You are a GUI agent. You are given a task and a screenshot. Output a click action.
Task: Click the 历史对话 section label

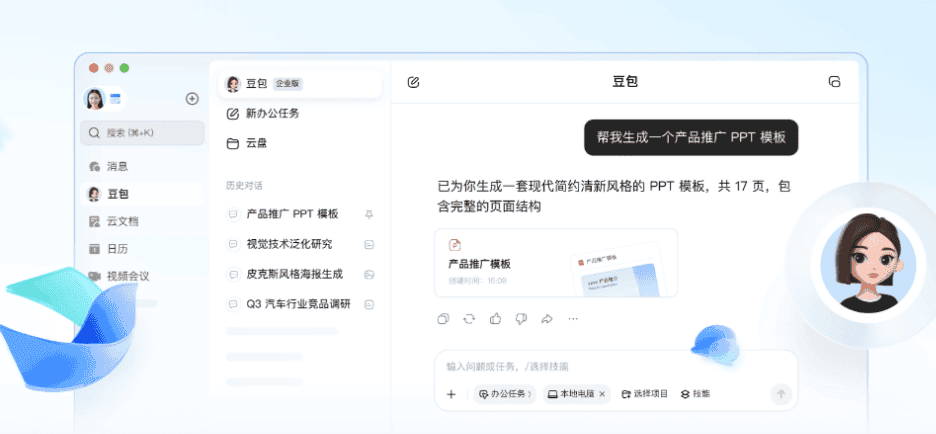click(244, 186)
